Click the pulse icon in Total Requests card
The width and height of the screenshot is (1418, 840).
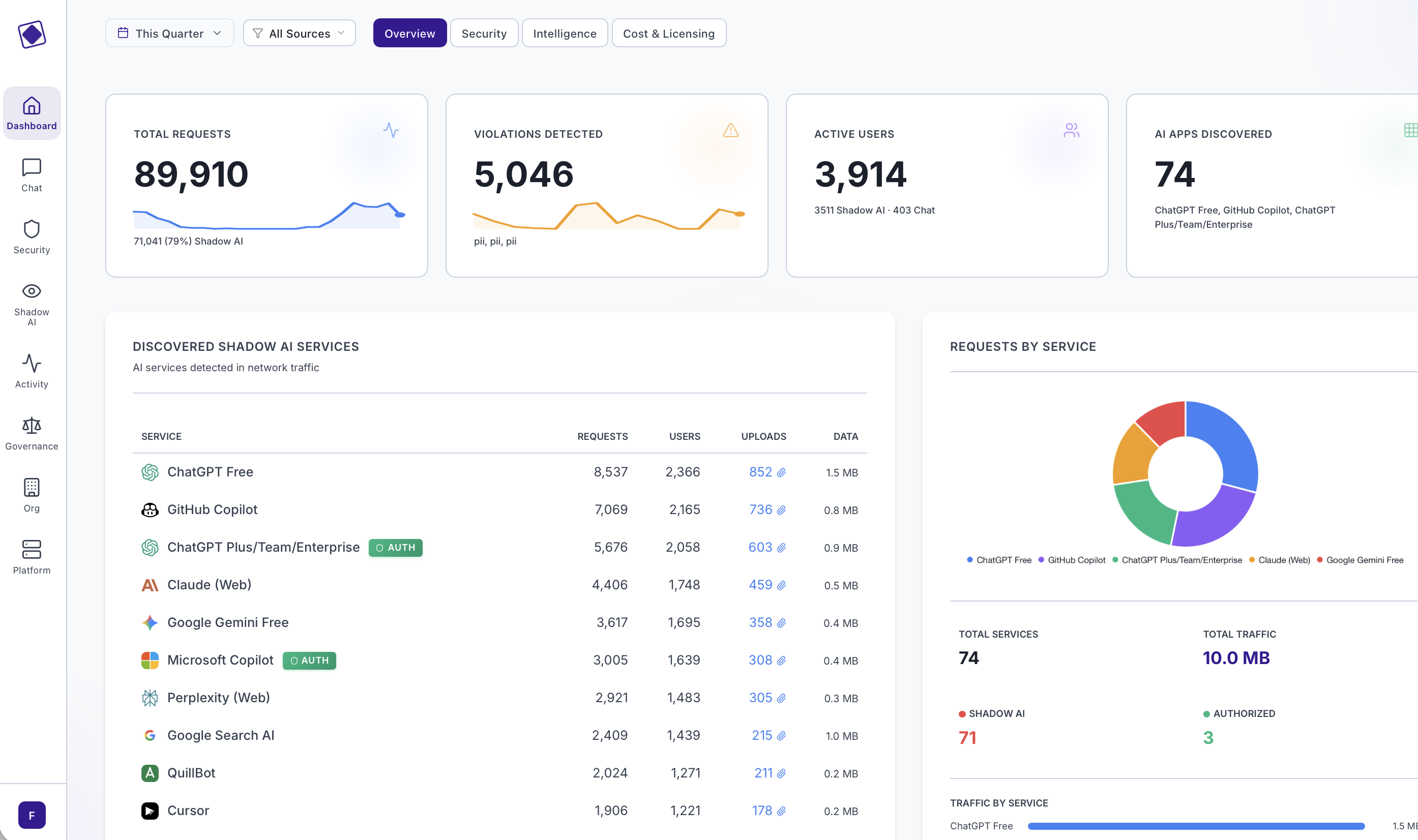click(x=391, y=130)
